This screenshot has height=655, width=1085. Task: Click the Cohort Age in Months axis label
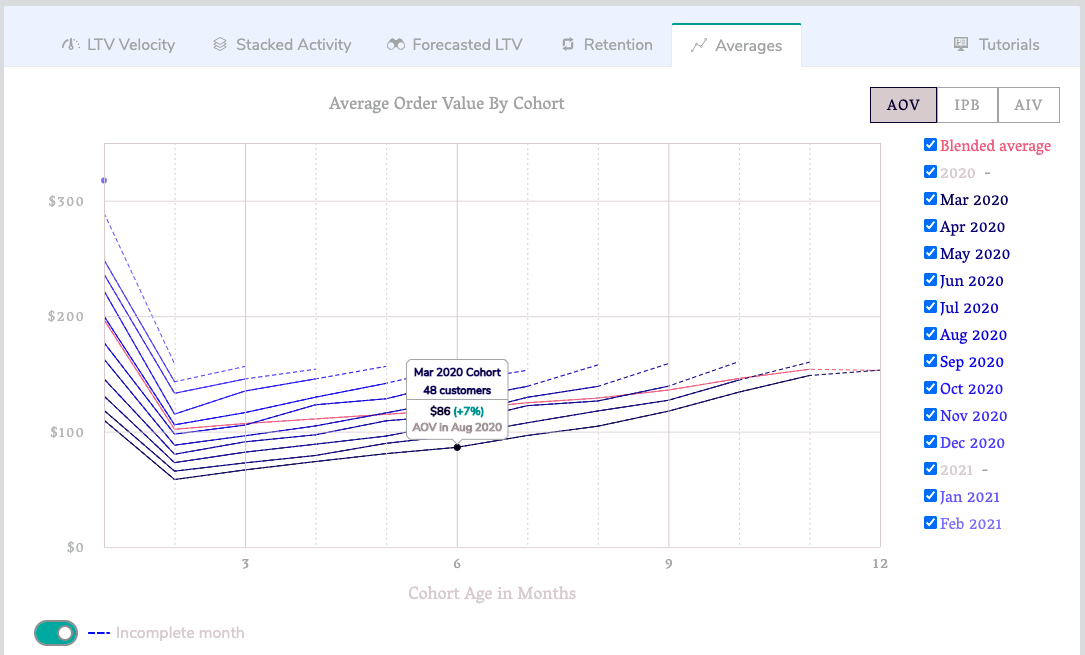pyautogui.click(x=492, y=593)
